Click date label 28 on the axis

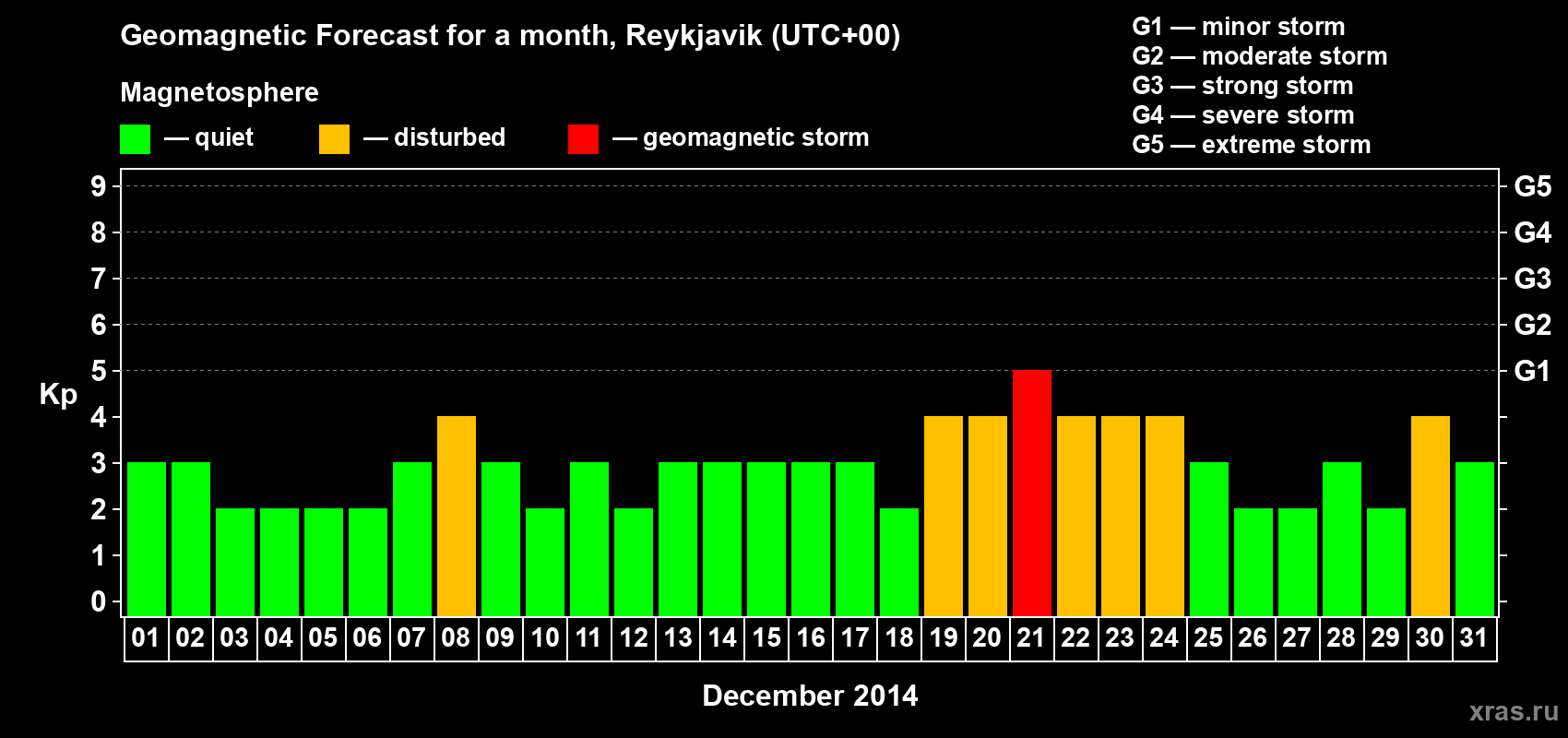pyautogui.click(x=1341, y=637)
